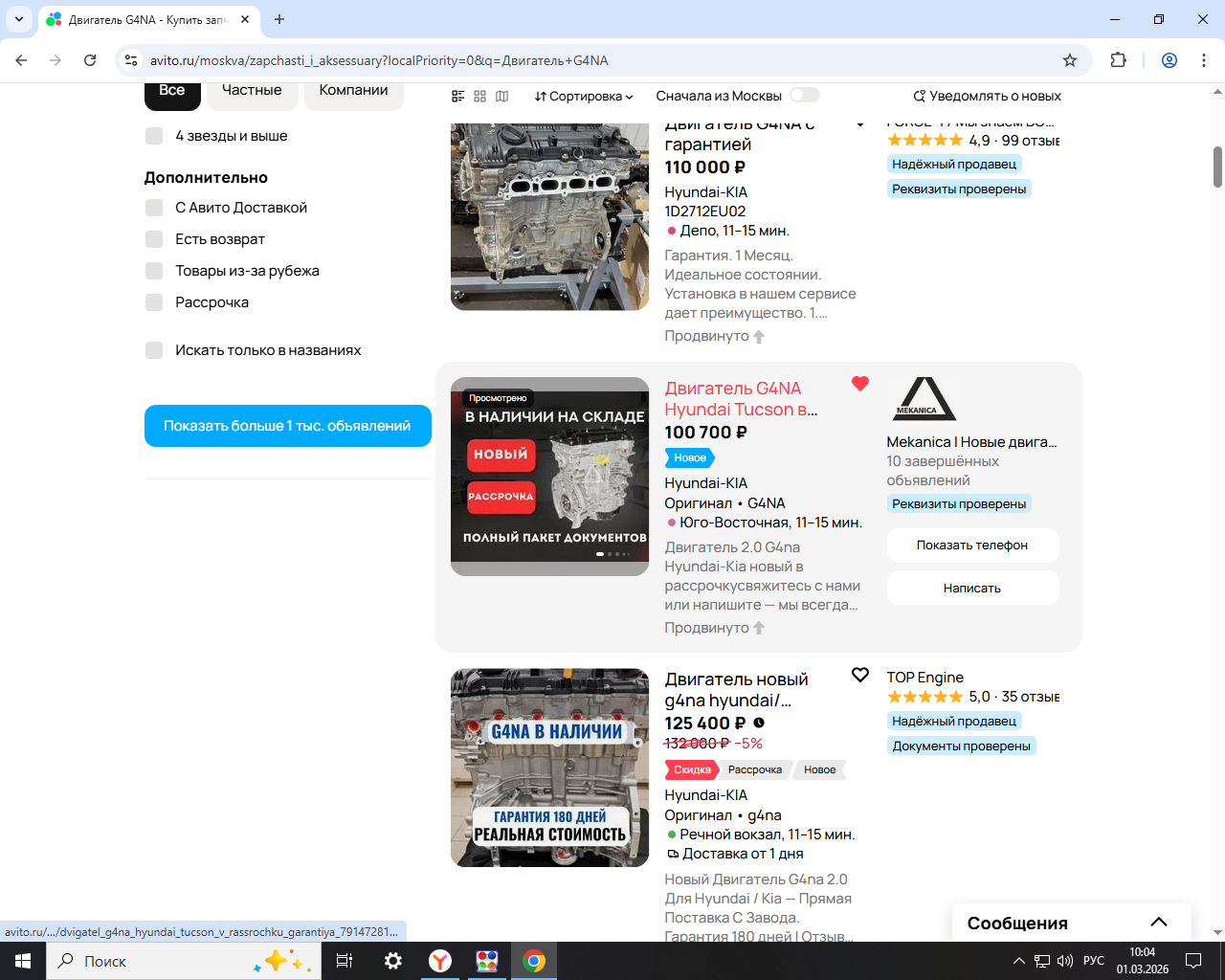The image size is (1225, 980).
Task: Open Task View on the taskbar
Action: tap(345, 961)
